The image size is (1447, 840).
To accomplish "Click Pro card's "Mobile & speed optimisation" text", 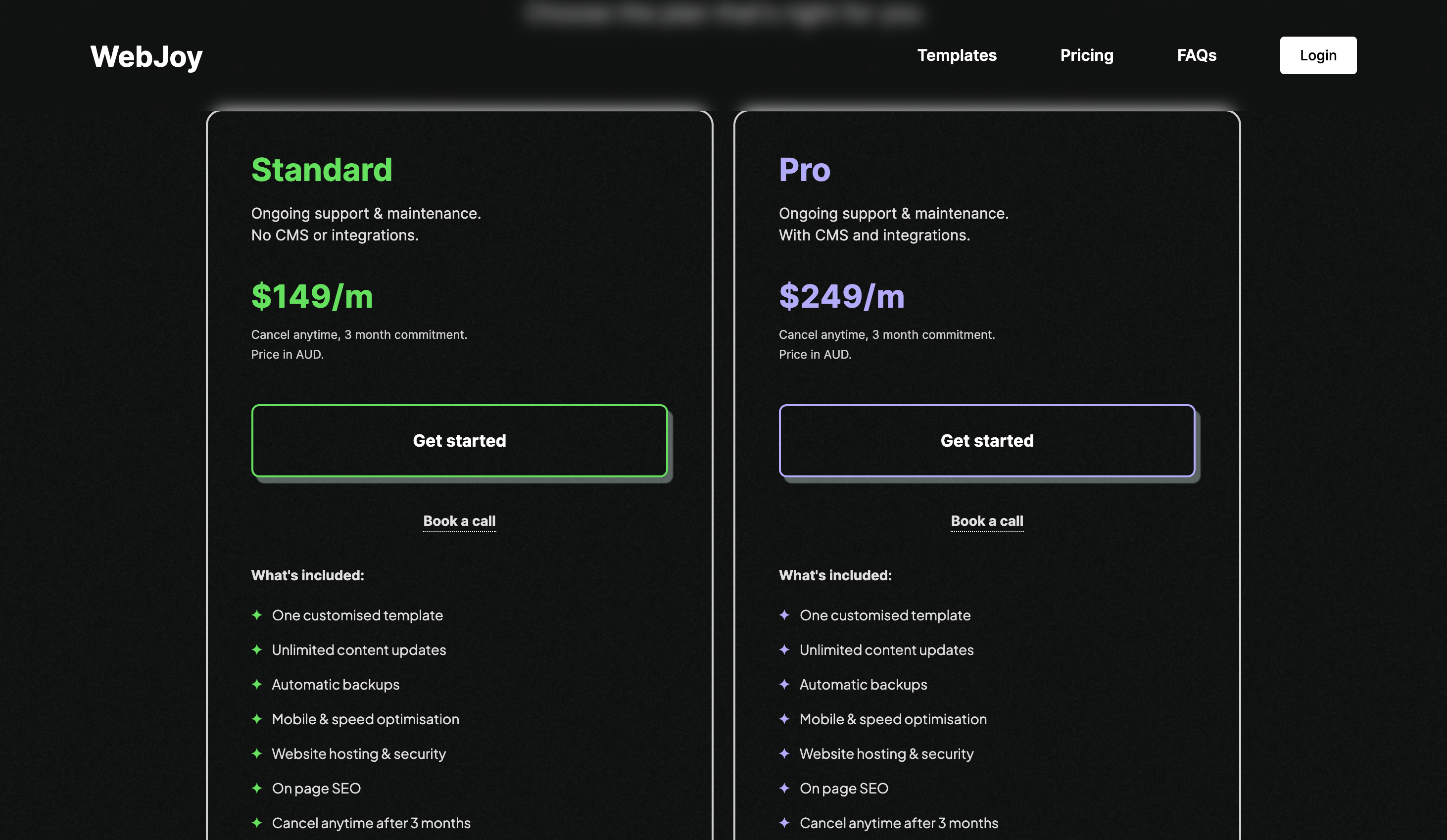I will pyautogui.click(x=893, y=719).
